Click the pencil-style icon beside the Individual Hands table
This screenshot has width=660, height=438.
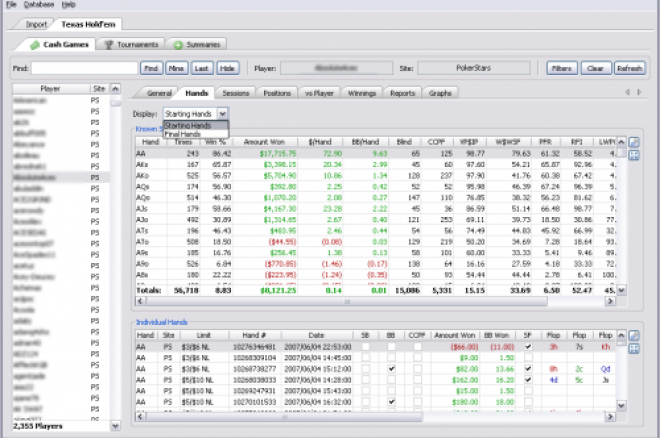pyautogui.click(x=634, y=335)
